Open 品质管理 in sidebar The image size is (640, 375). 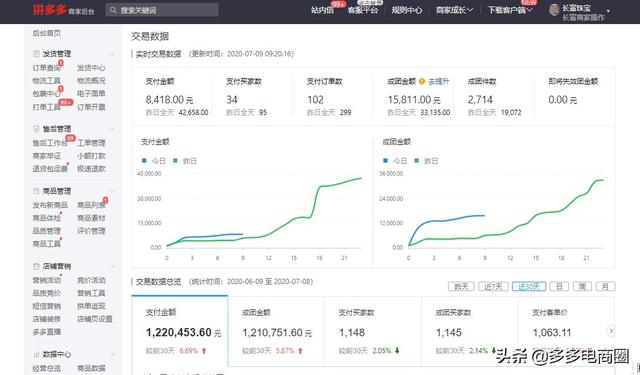pyautogui.click(x=47, y=231)
